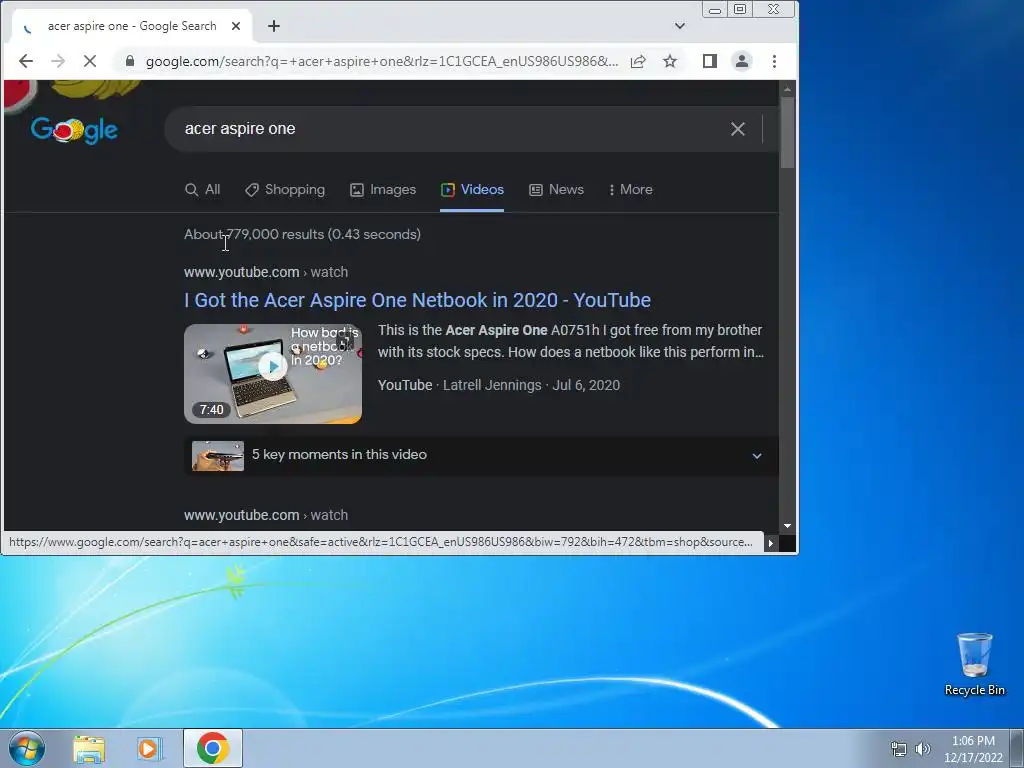
Task: Click the vertical scrollbar thumb
Action: (x=788, y=133)
